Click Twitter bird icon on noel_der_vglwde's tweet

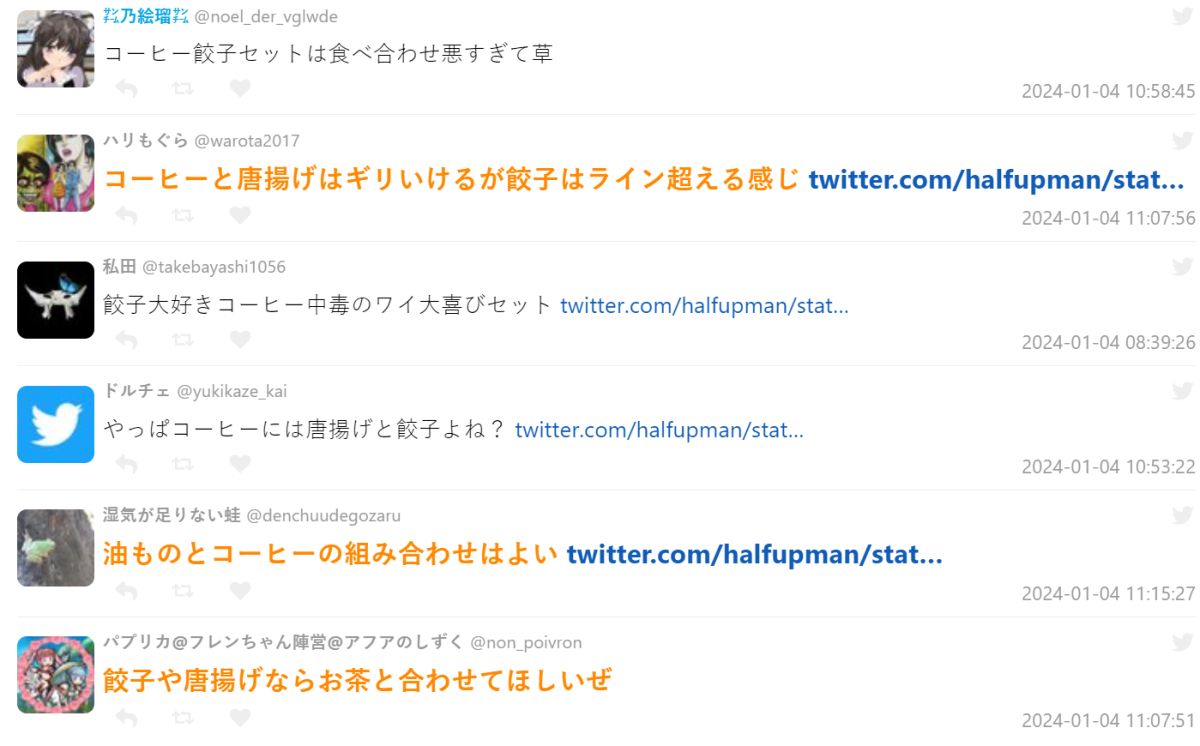tap(1183, 15)
